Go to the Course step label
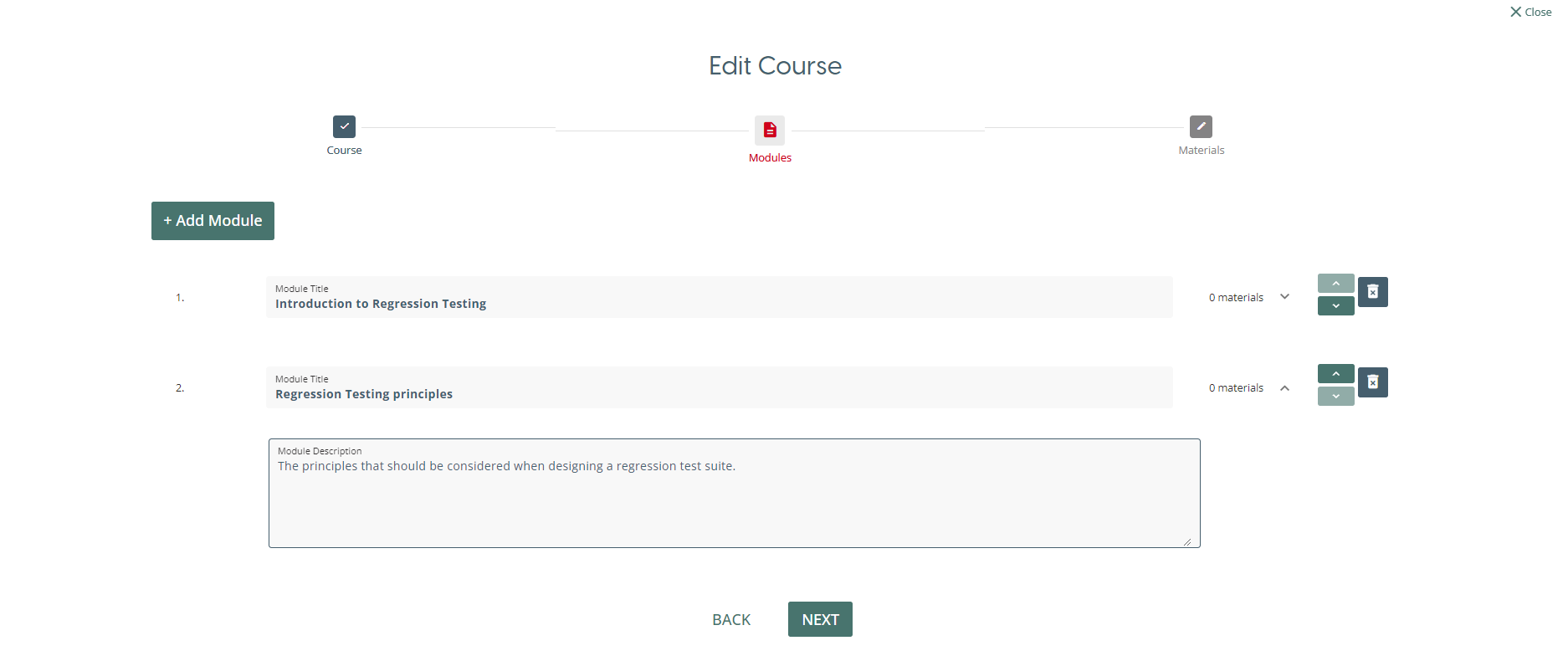1568x656 pixels. (344, 151)
